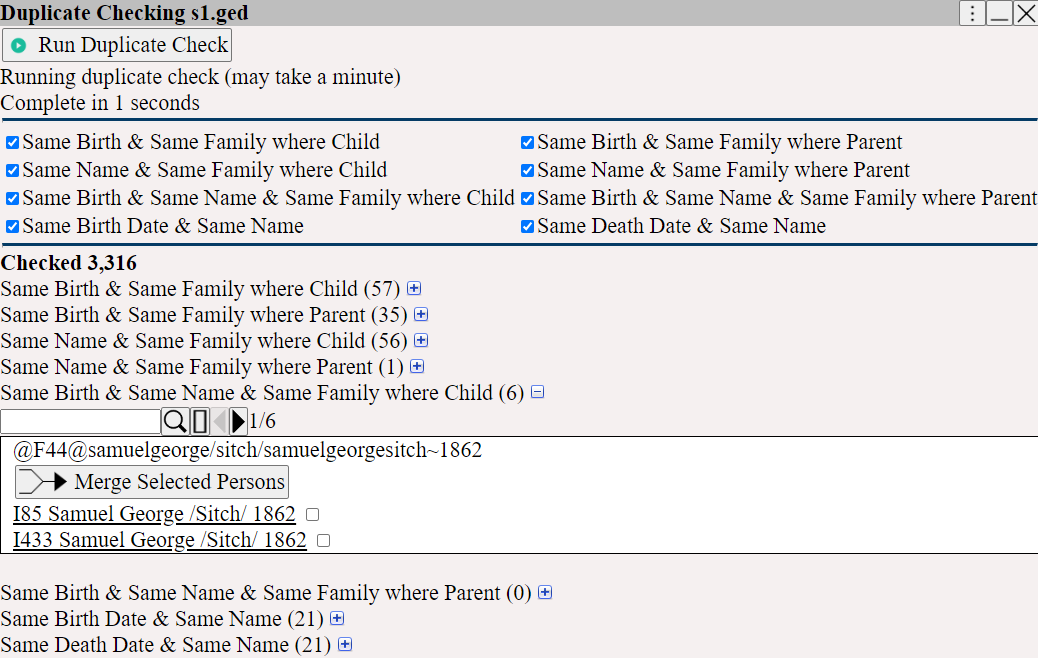The width and height of the screenshot is (1038, 658).
Task: Click the magnifying glass search icon
Action: [175, 421]
